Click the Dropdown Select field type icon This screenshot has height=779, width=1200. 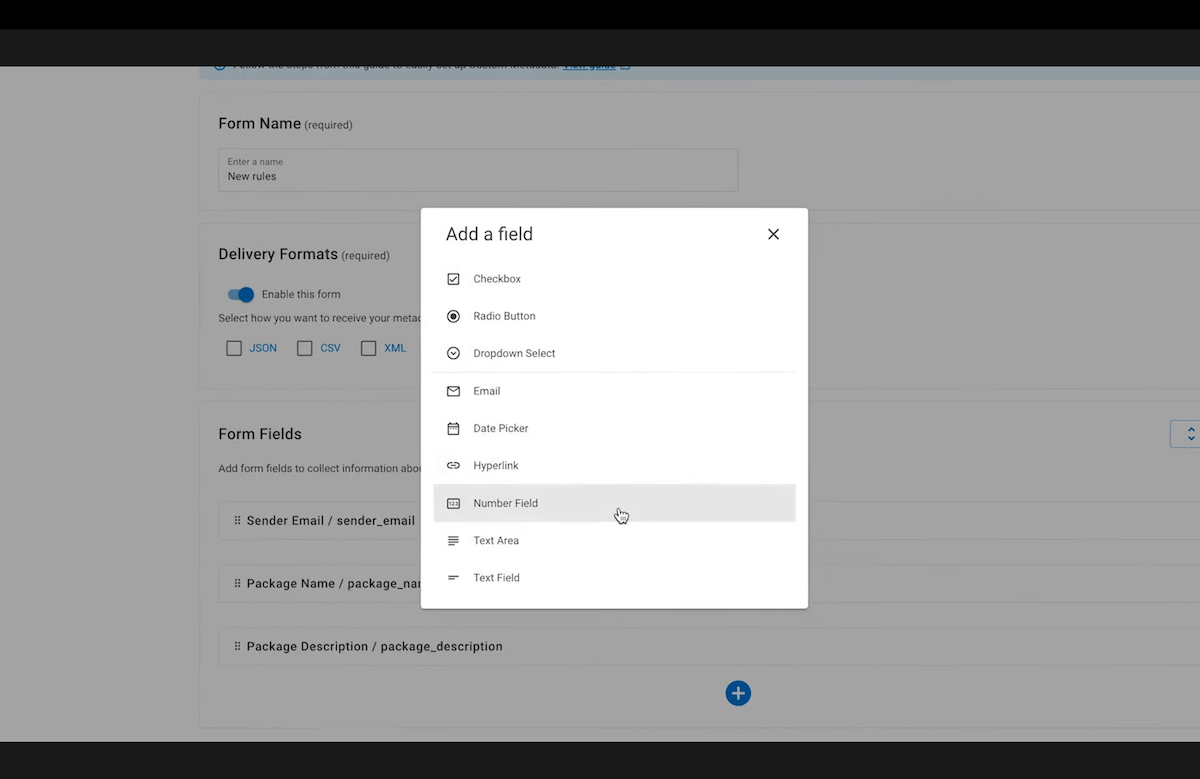pos(453,353)
